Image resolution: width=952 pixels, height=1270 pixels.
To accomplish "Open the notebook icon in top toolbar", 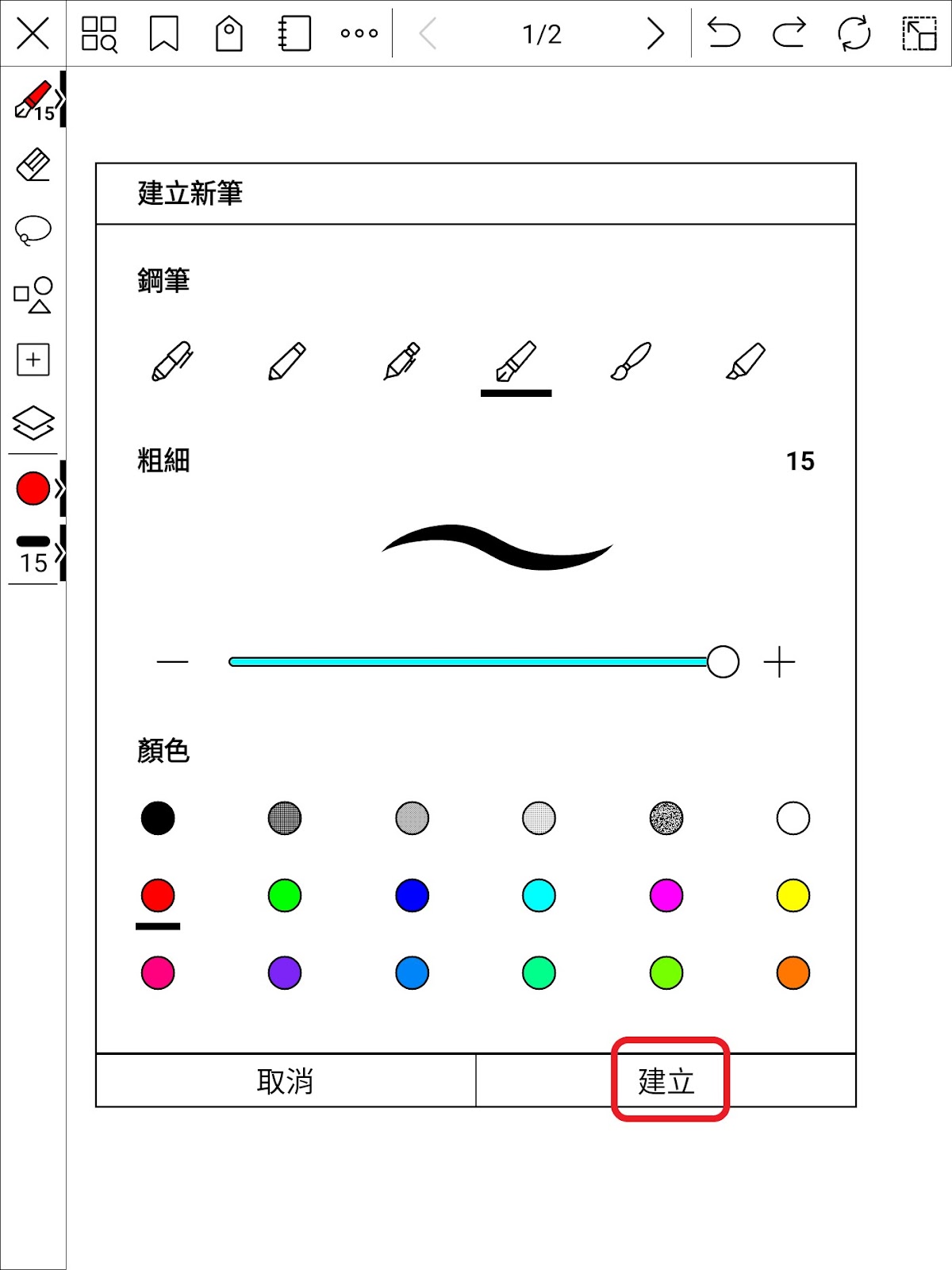I will coord(294,34).
